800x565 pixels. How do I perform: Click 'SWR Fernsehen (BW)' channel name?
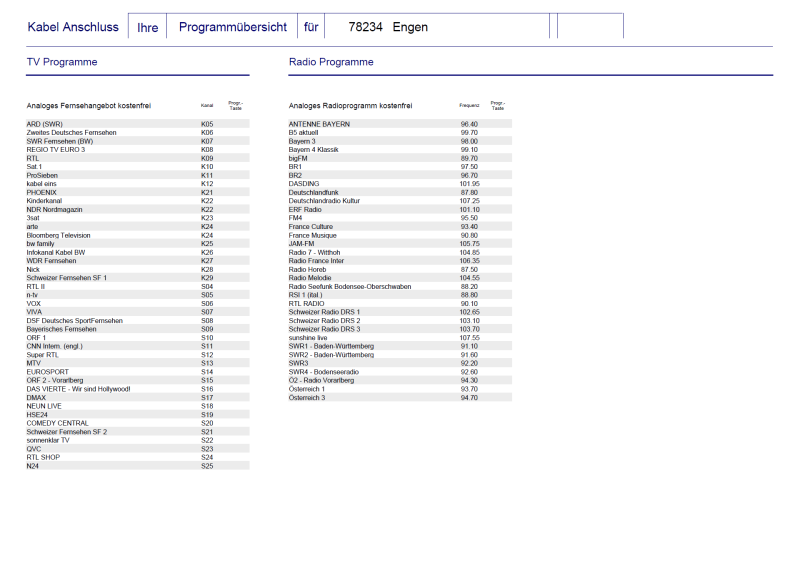pos(60,141)
